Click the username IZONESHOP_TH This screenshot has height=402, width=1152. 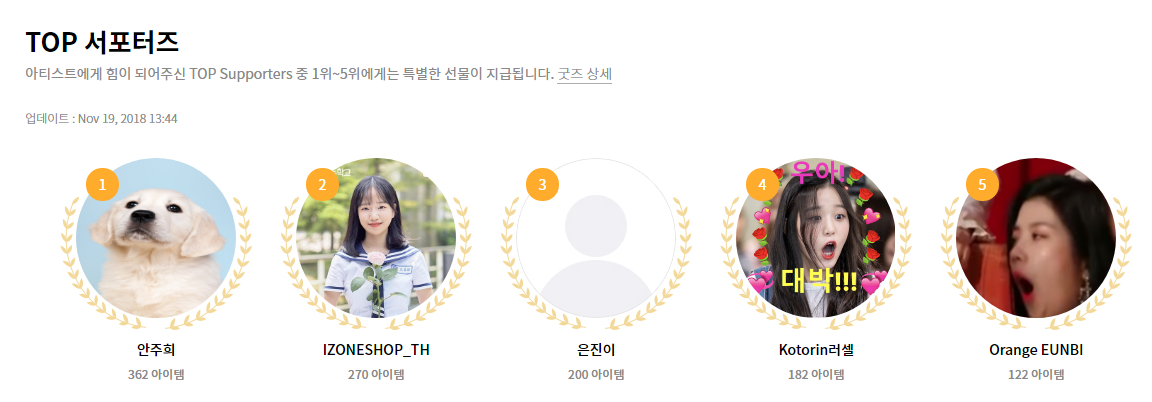tap(376, 351)
